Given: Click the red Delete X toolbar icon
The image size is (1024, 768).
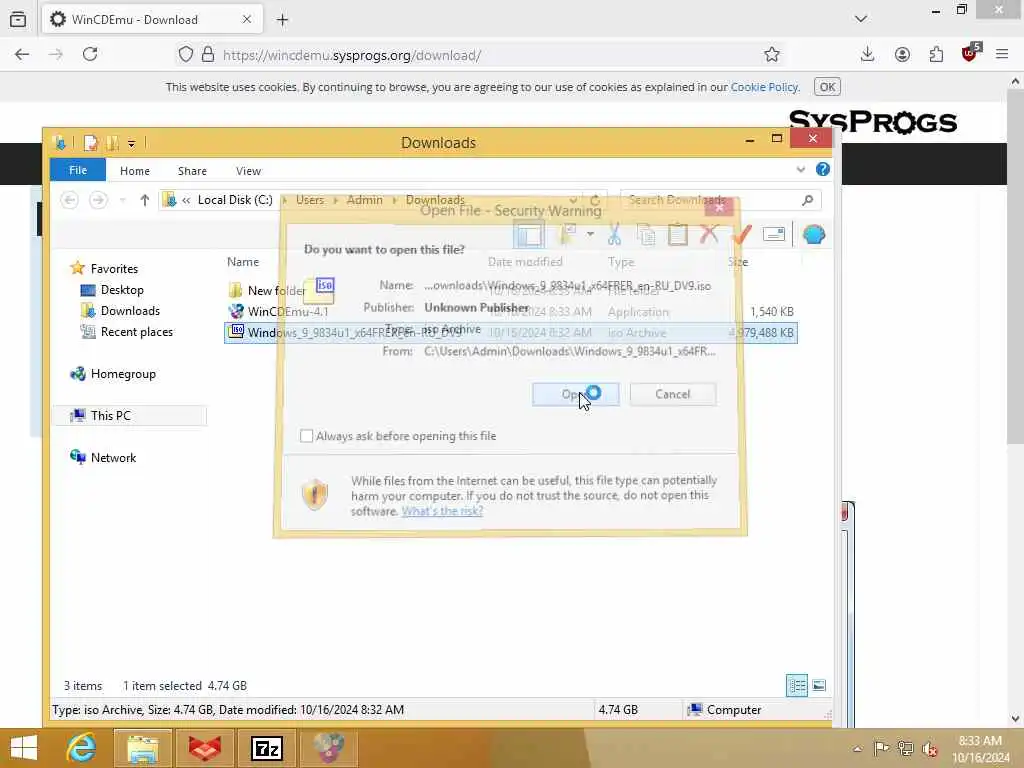Looking at the screenshot, I should pos(709,234).
